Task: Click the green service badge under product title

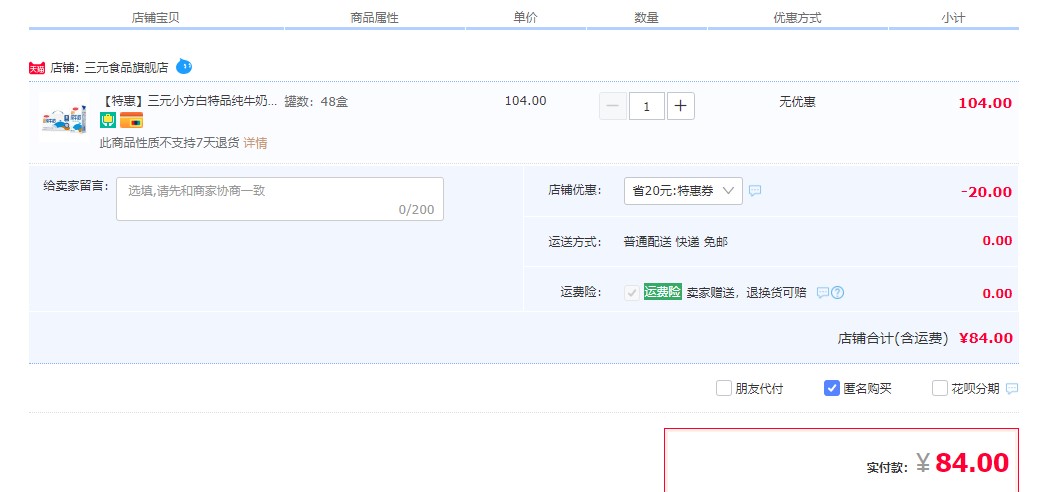Action: pyautogui.click(x=108, y=120)
